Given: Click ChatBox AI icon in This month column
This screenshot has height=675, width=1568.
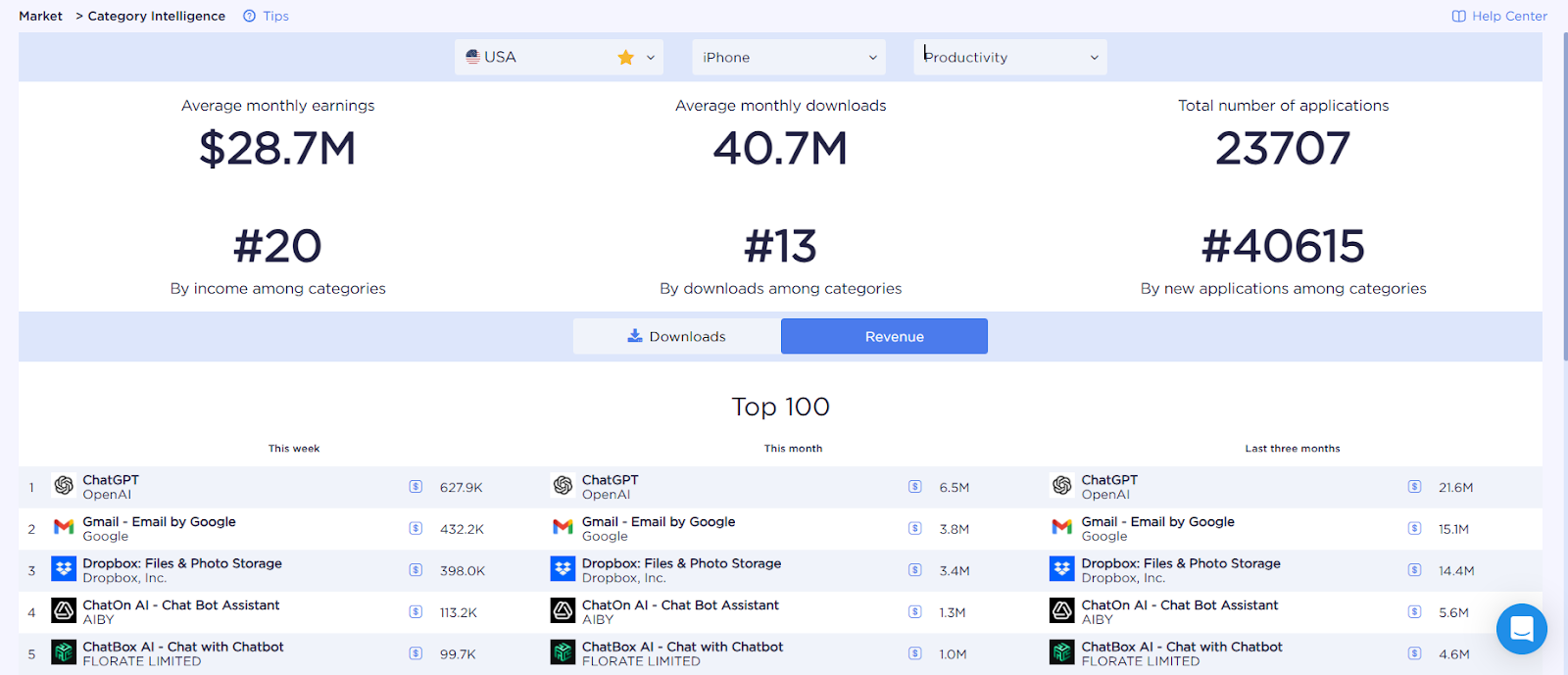Looking at the screenshot, I should pyautogui.click(x=563, y=652).
